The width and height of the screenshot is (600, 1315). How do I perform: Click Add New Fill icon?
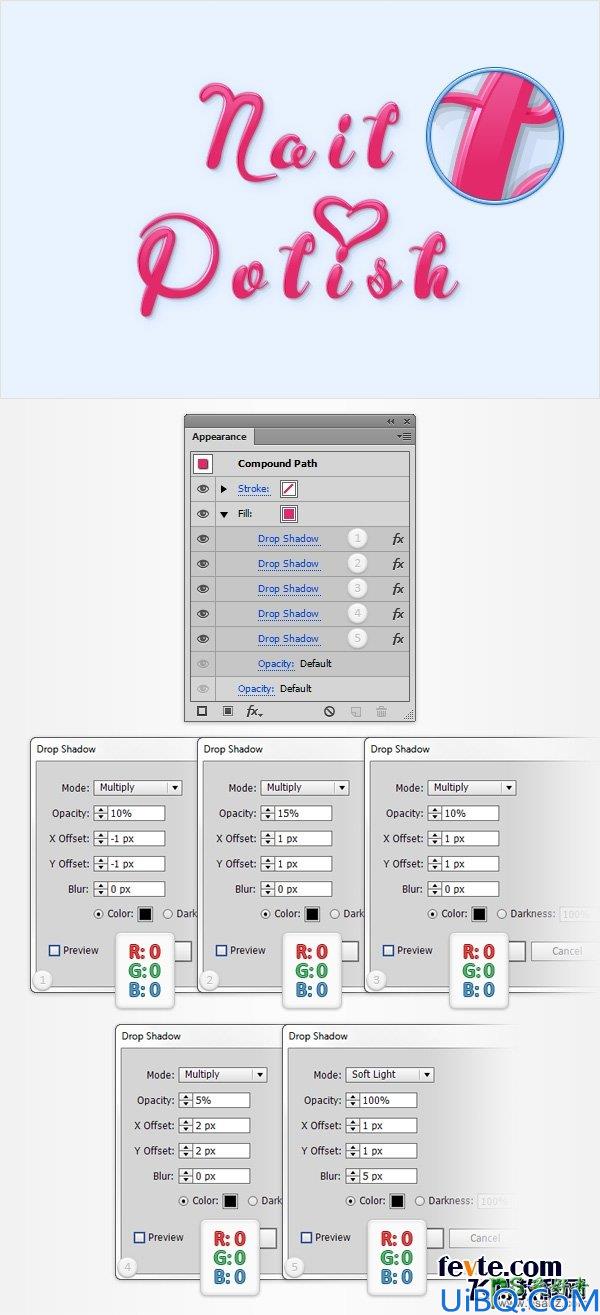[x=227, y=712]
